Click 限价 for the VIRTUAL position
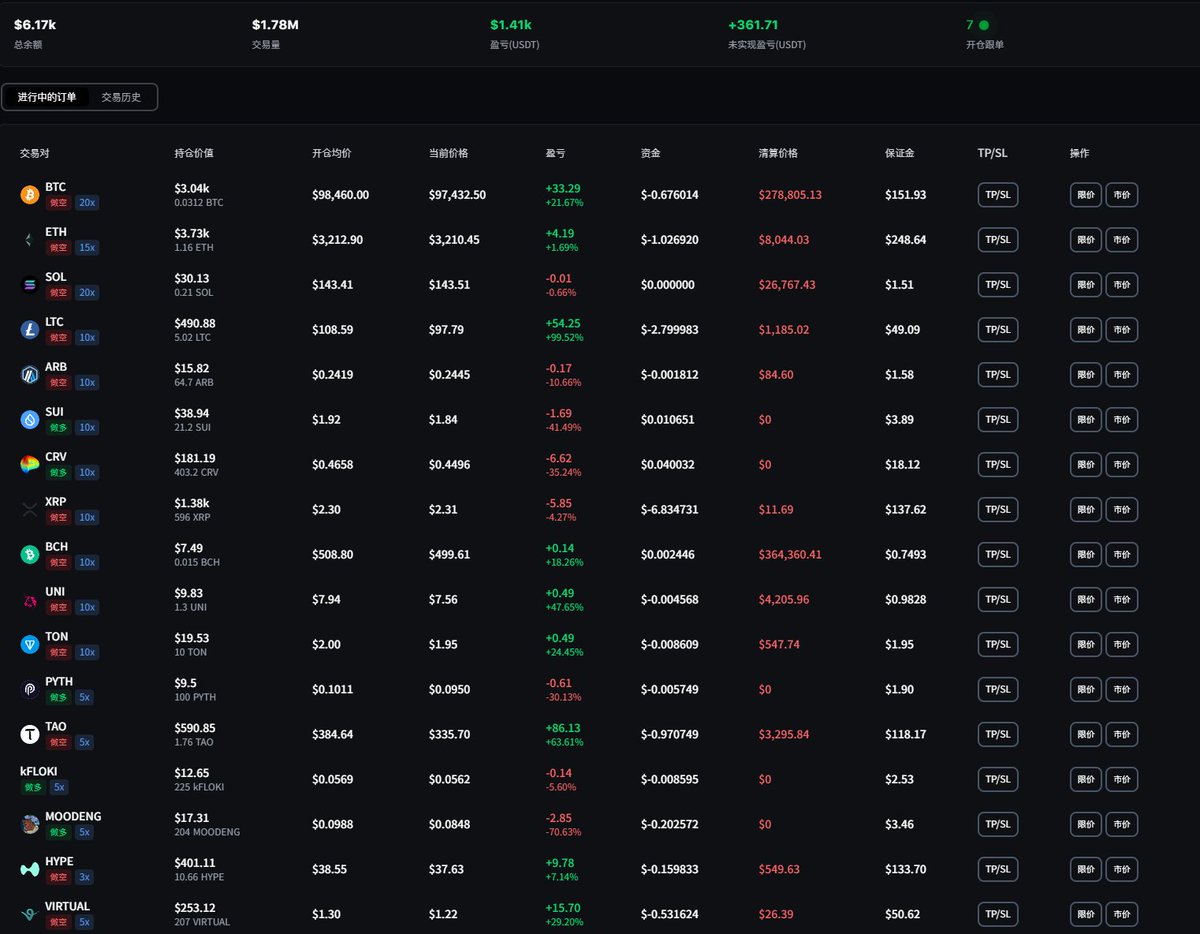1200x934 pixels. point(1086,914)
